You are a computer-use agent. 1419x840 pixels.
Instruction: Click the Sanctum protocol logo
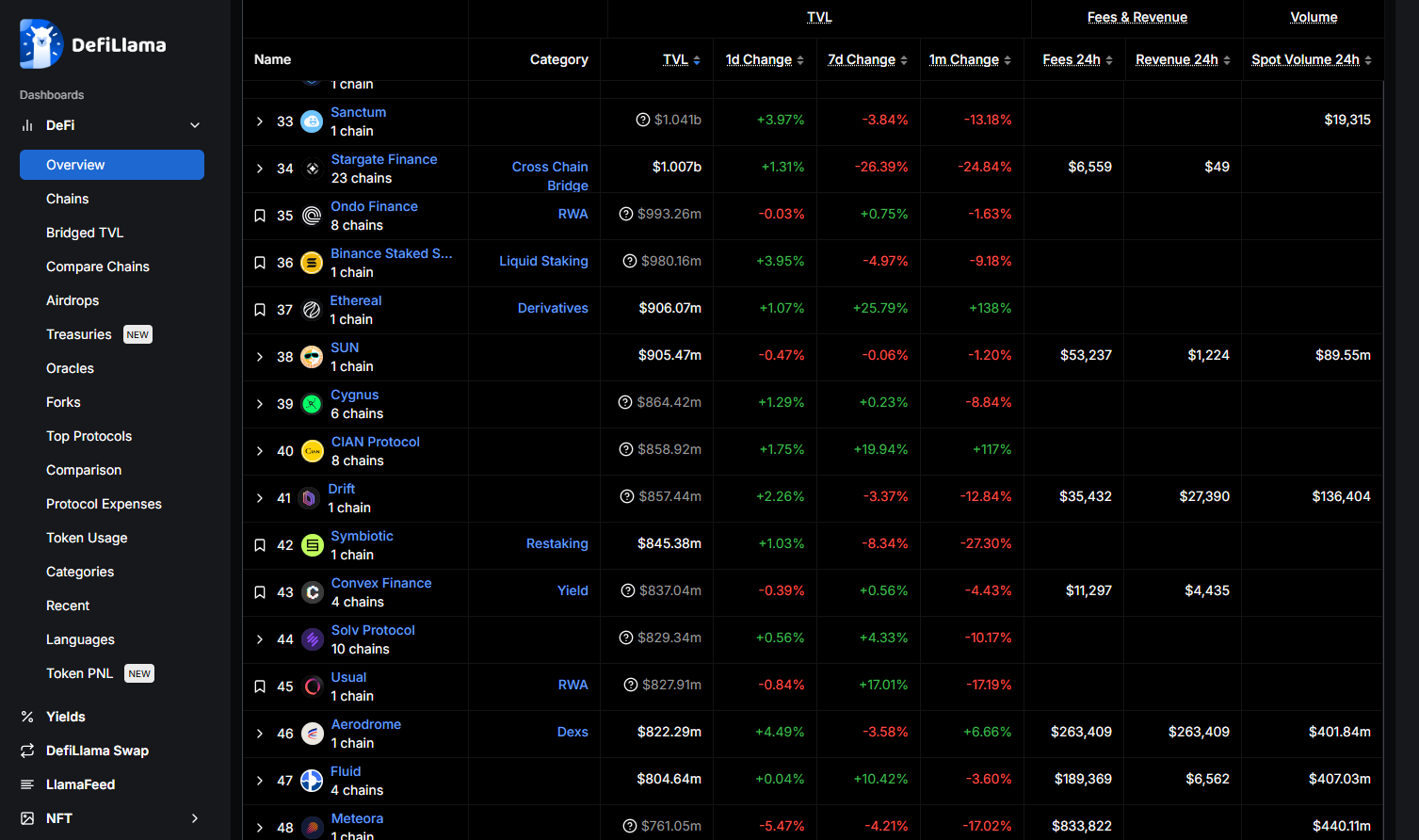click(312, 121)
